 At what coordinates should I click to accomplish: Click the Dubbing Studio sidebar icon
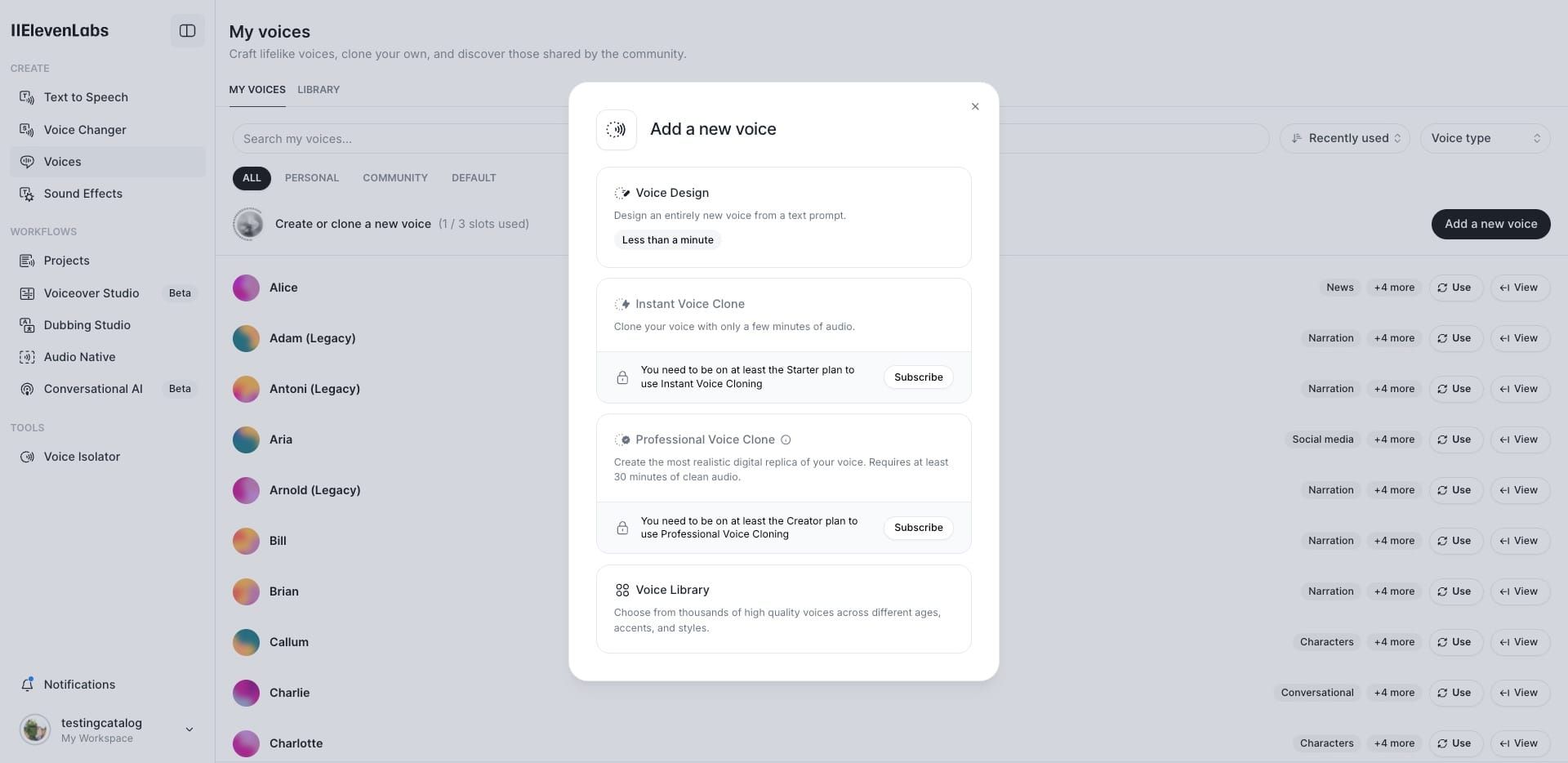coord(27,325)
